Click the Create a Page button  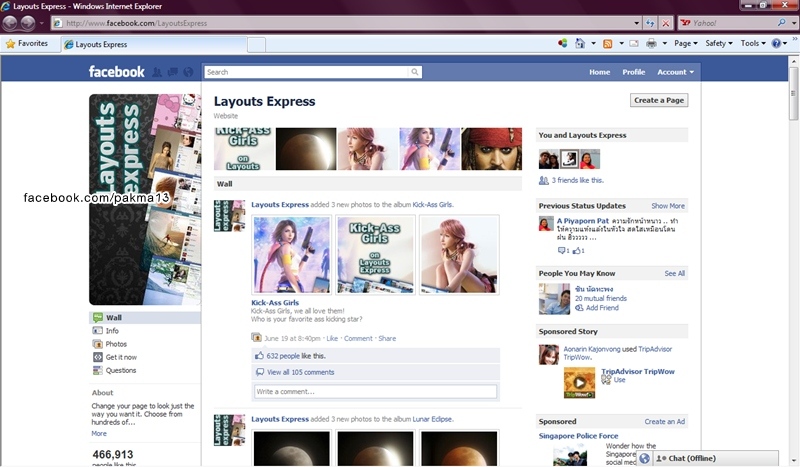click(x=659, y=101)
